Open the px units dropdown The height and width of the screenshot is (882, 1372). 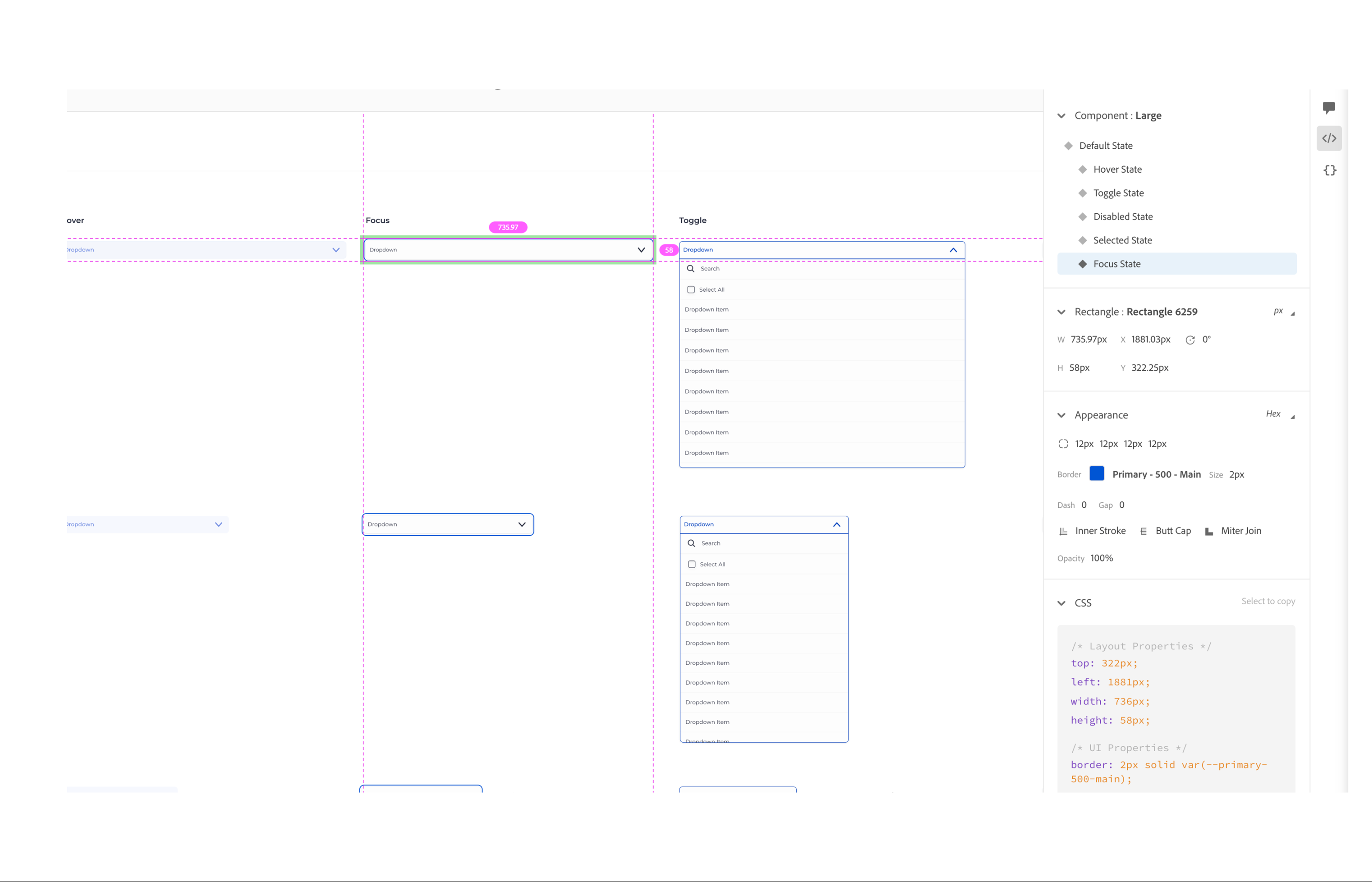pos(1284,312)
